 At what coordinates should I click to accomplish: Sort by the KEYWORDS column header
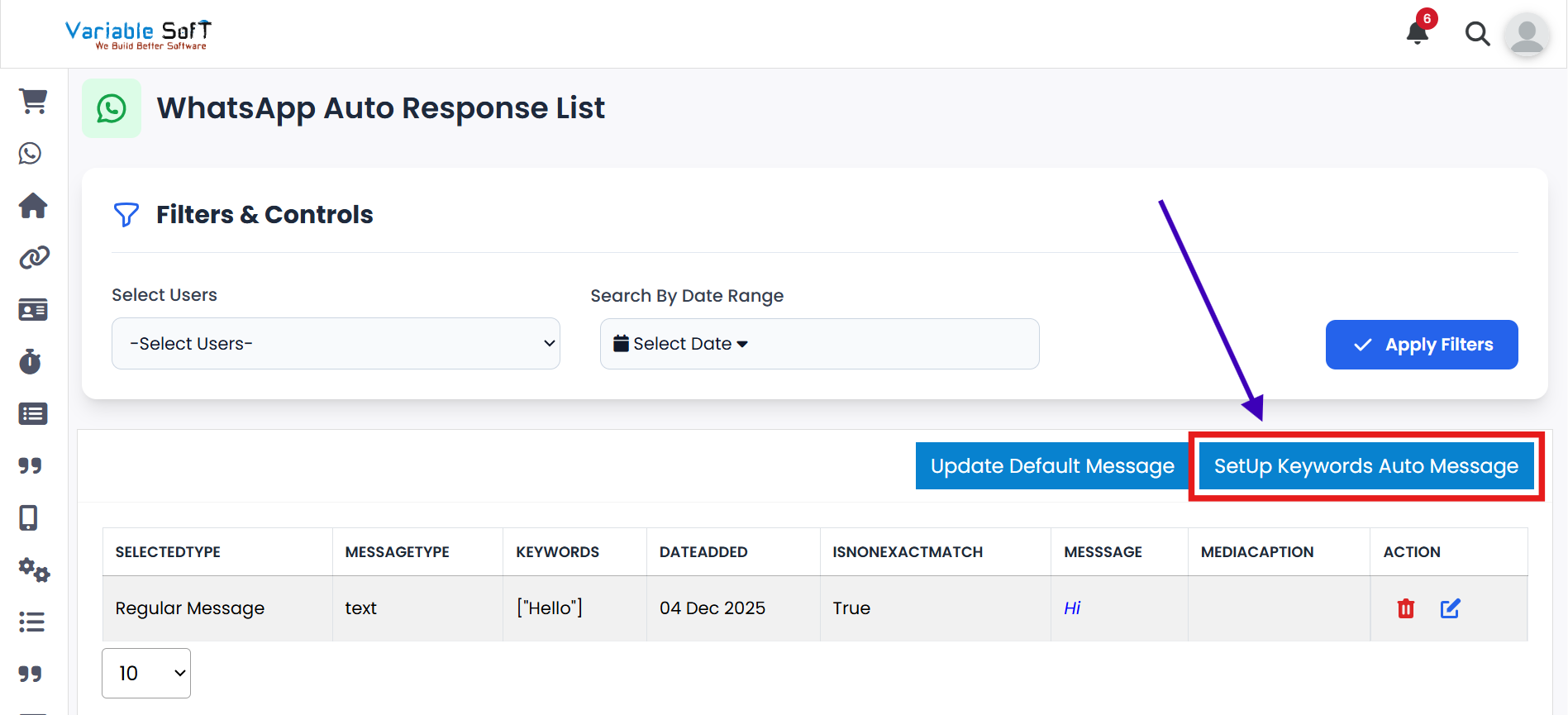point(557,552)
